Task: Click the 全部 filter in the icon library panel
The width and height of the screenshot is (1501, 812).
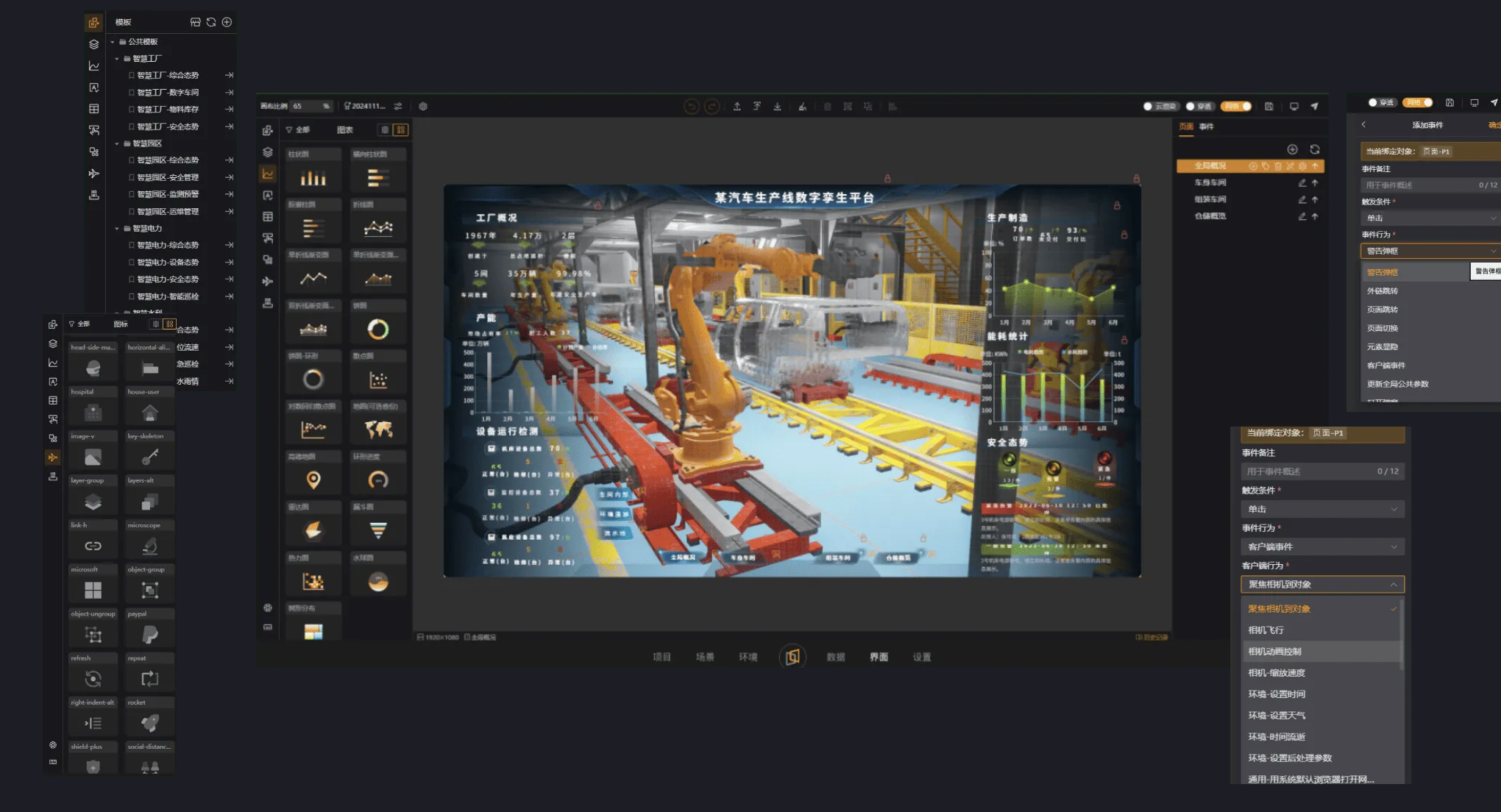Action: 79,324
